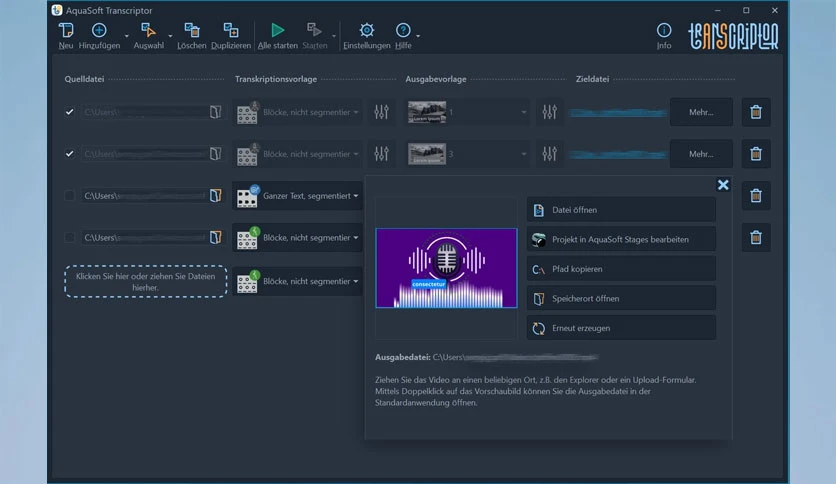Viewport: 836px width, 484px height.
Task: Uncheck the second row checkbox
Action: (x=69, y=154)
